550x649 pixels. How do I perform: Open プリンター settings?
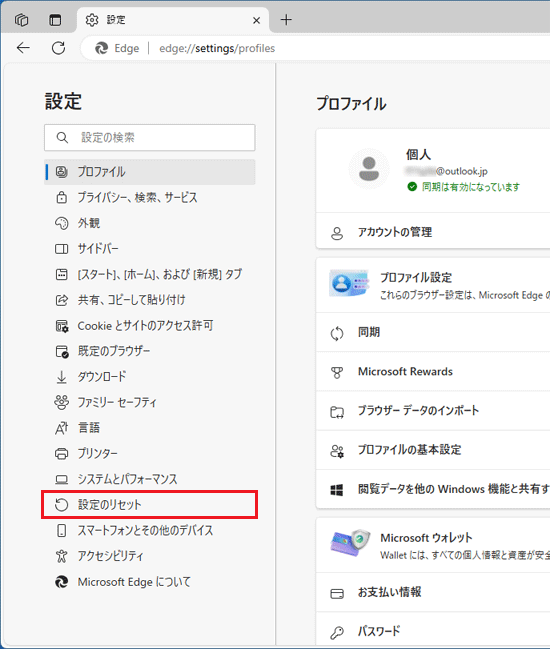[150, 454]
